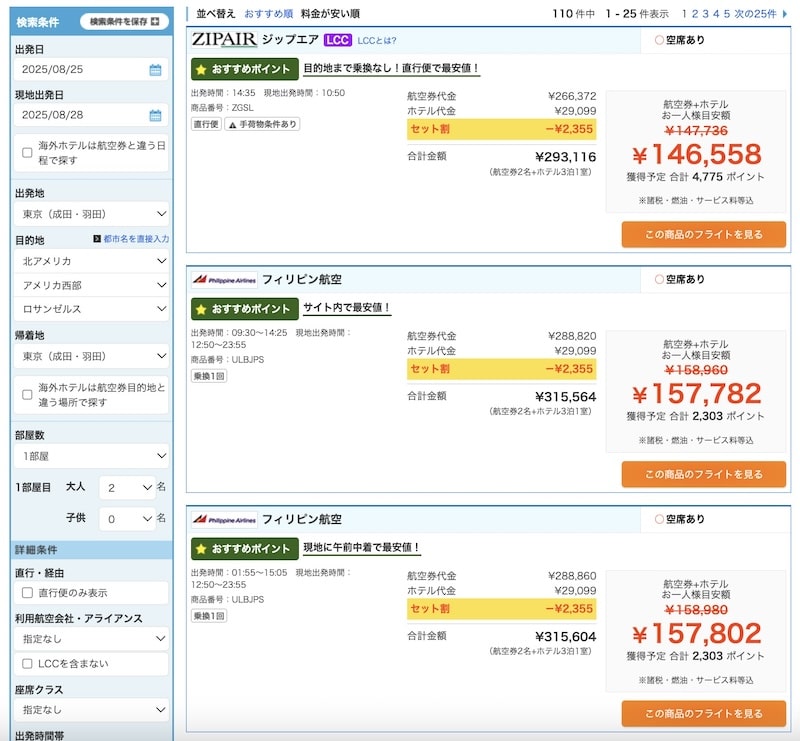The height and width of the screenshot is (741, 800).
Task: Open the アメリカ西部 area dropdown
Action: [91, 285]
